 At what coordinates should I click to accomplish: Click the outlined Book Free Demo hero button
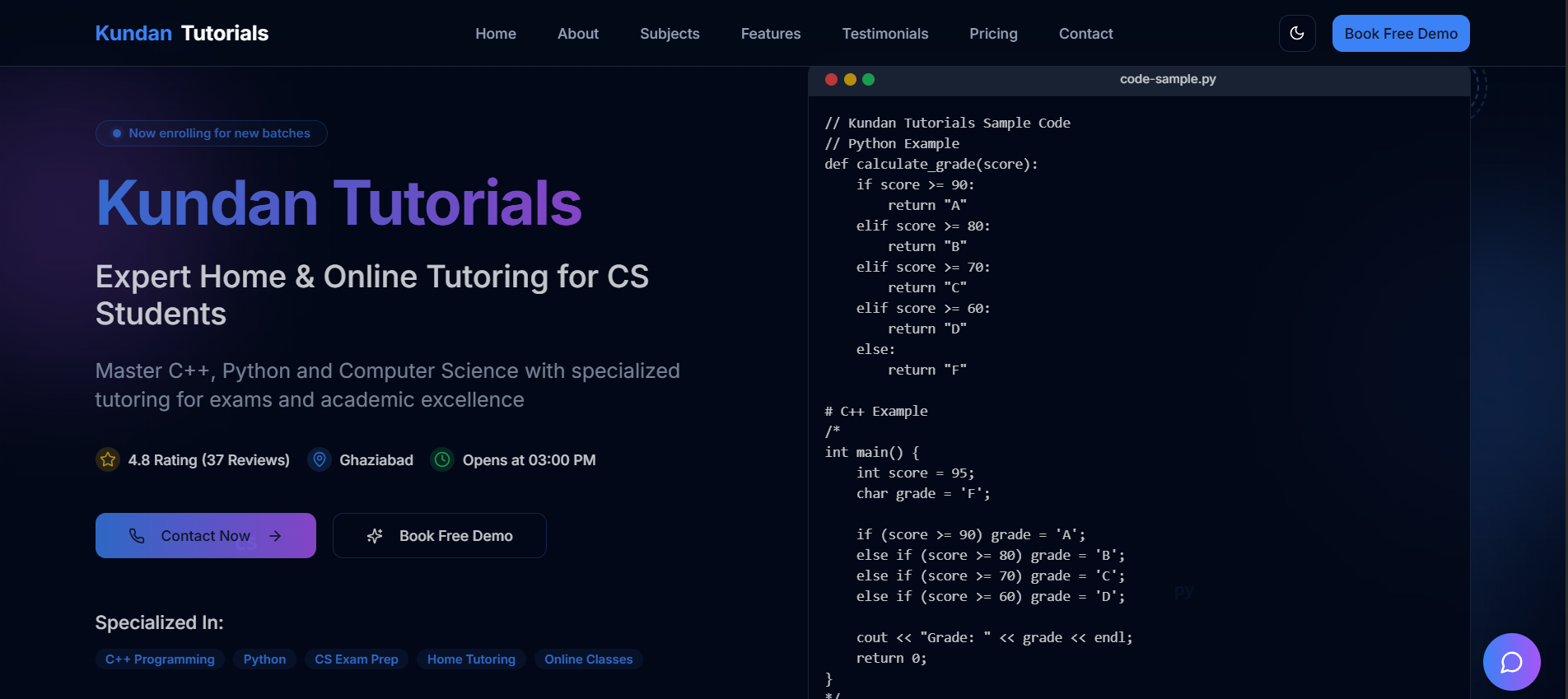440,536
